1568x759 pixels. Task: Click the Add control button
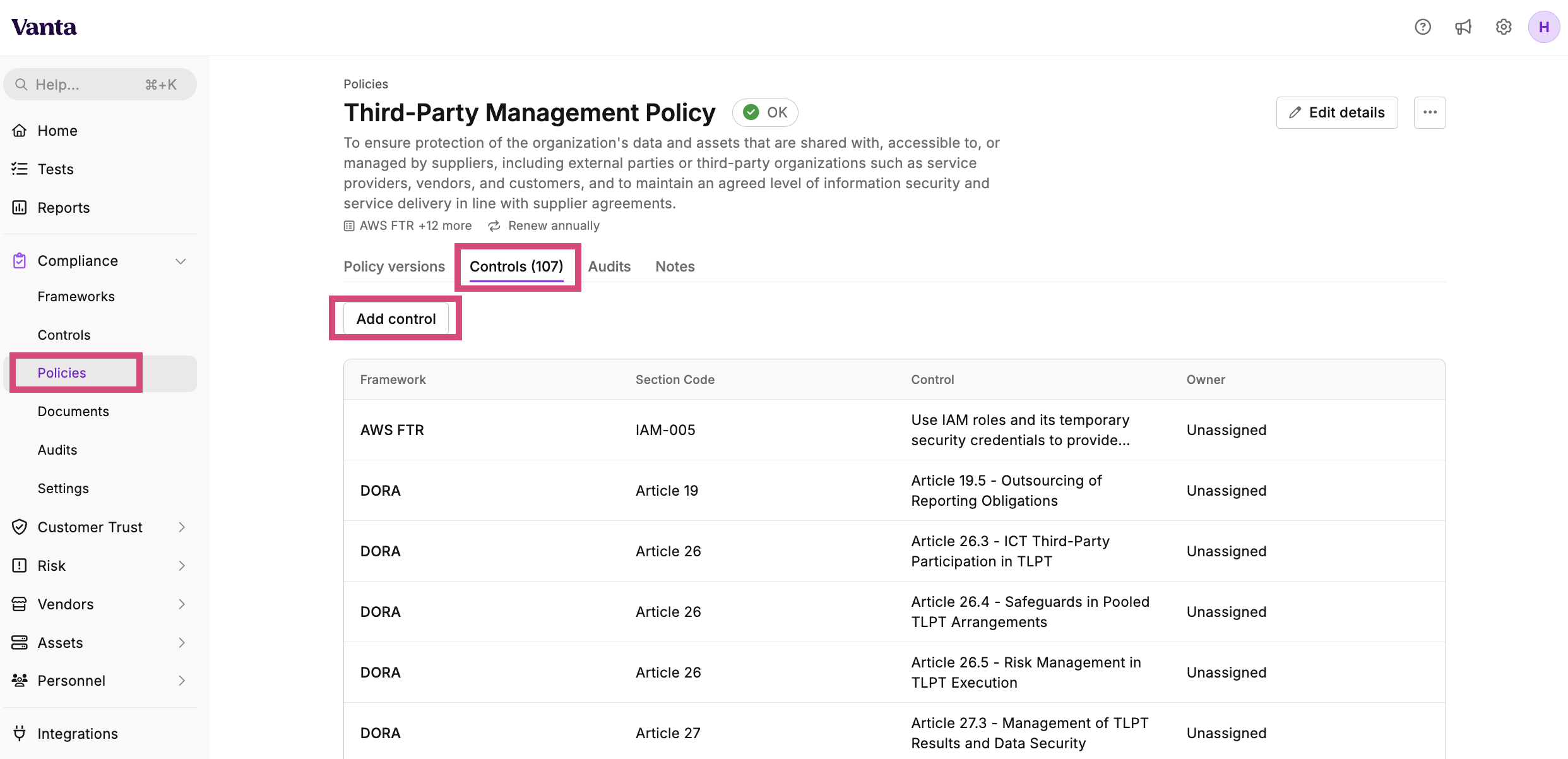(x=396, y=319)
